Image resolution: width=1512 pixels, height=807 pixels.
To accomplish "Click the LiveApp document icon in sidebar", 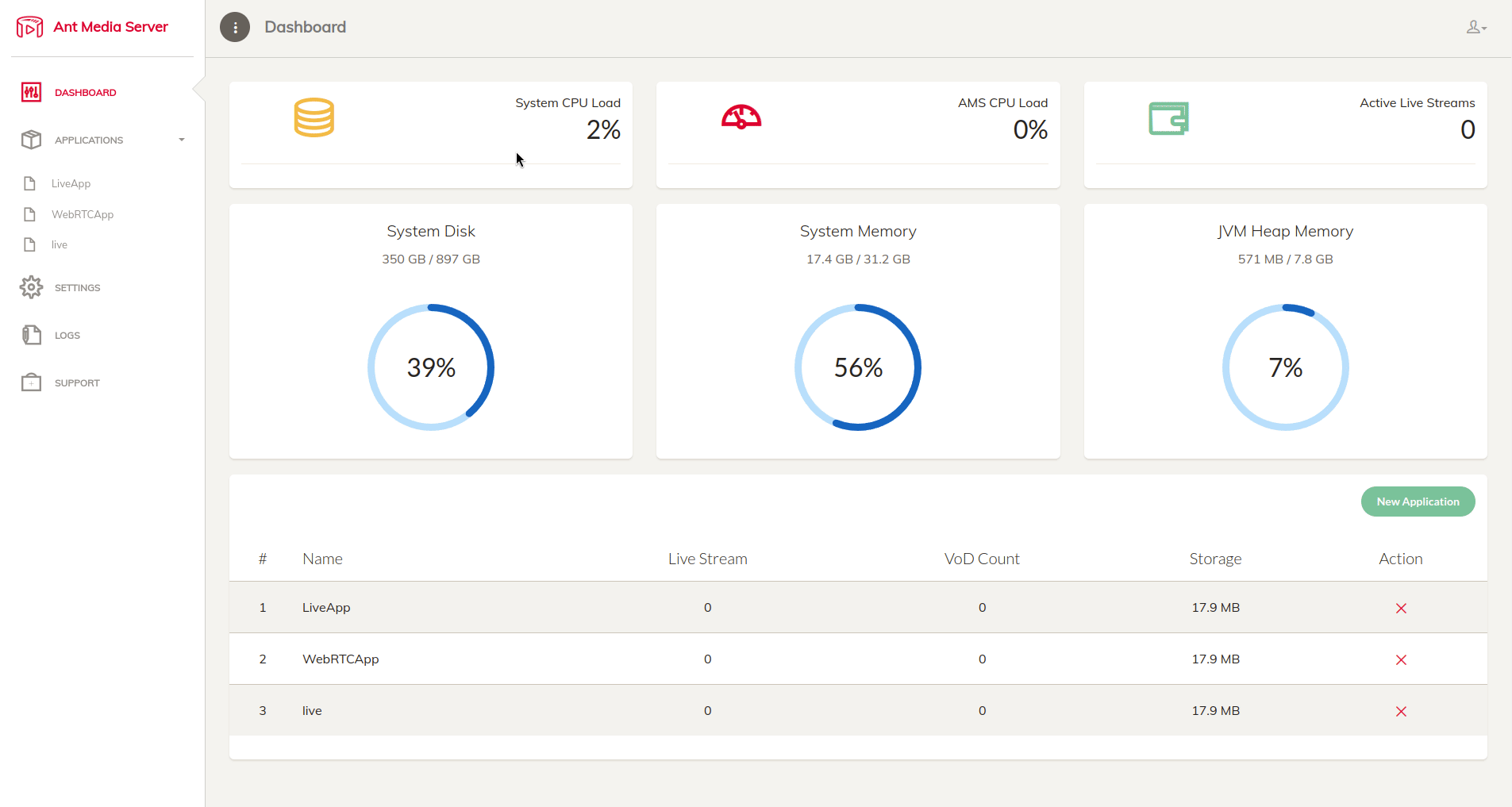I will click(x=29, y=183).
